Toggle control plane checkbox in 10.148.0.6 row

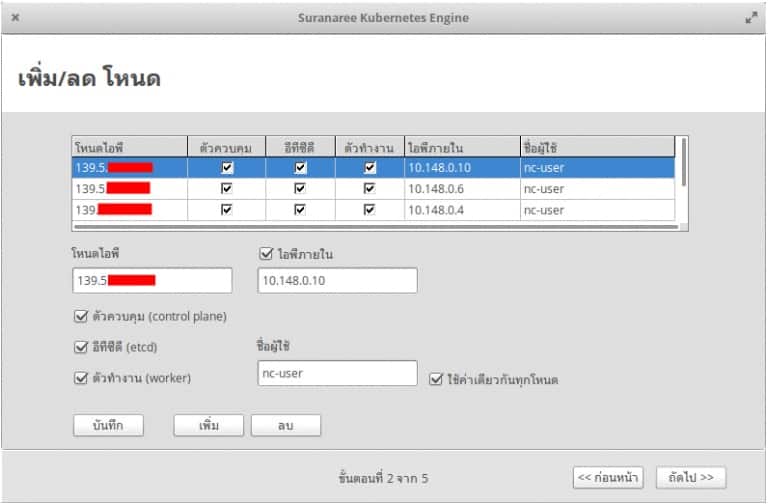point(227,189)
